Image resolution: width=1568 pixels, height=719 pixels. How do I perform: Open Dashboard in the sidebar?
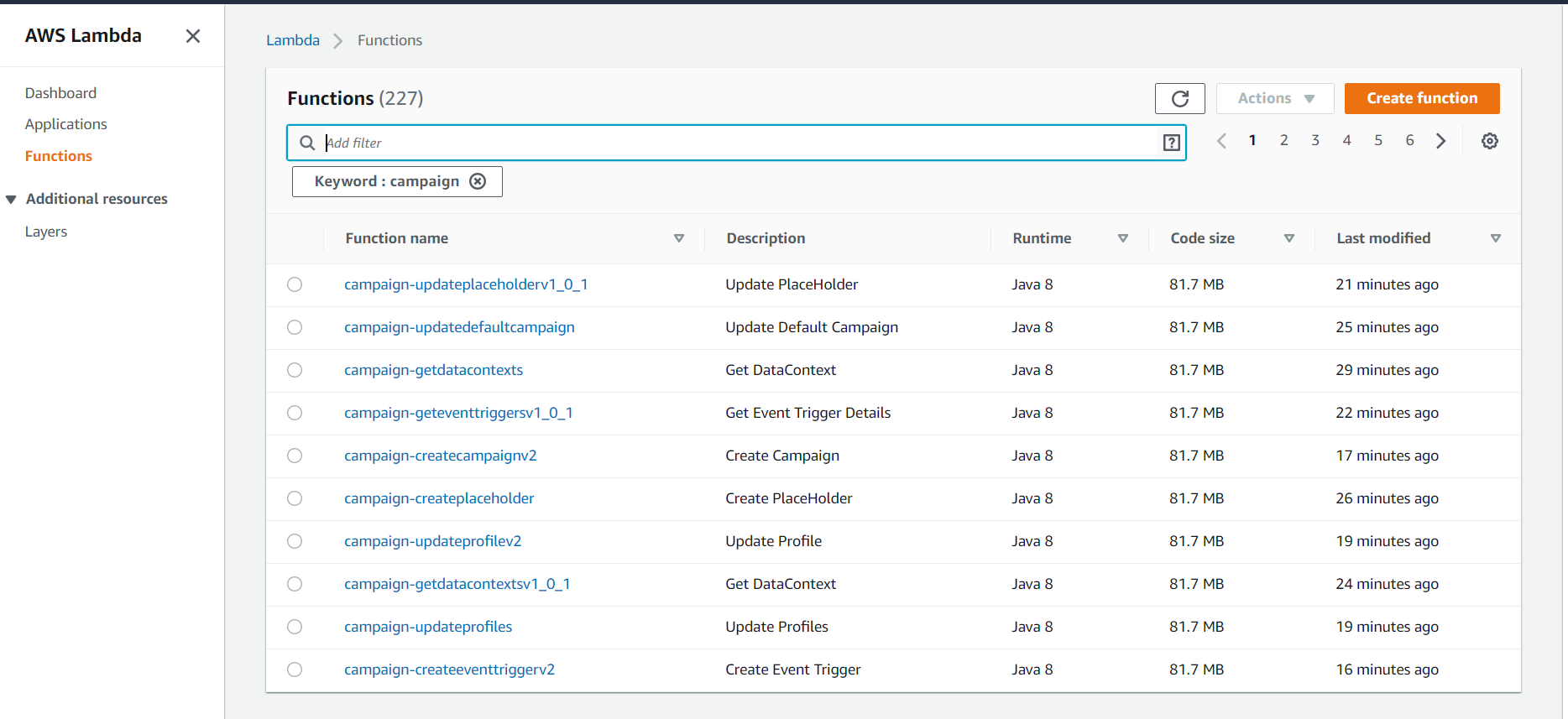[x=60, y=93]
